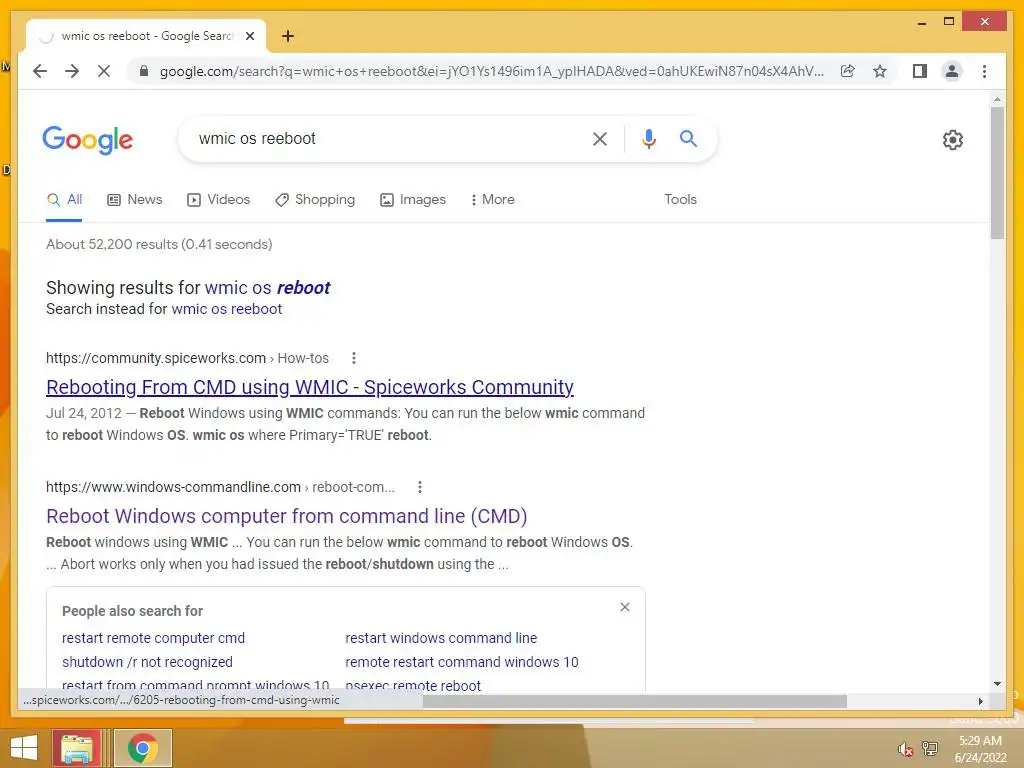Clear the Google search box text
Screen dimensions: 1024x768
600,138
